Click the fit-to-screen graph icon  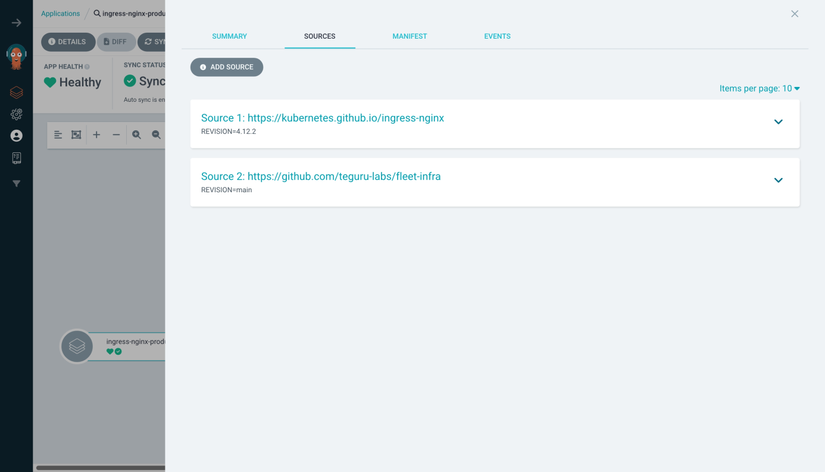76,135
